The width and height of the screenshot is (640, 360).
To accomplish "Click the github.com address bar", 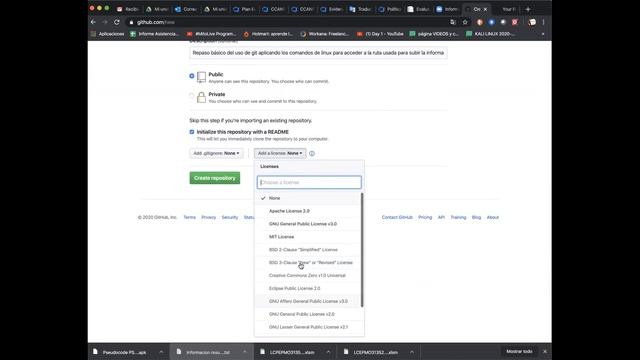I will (286, 22).
